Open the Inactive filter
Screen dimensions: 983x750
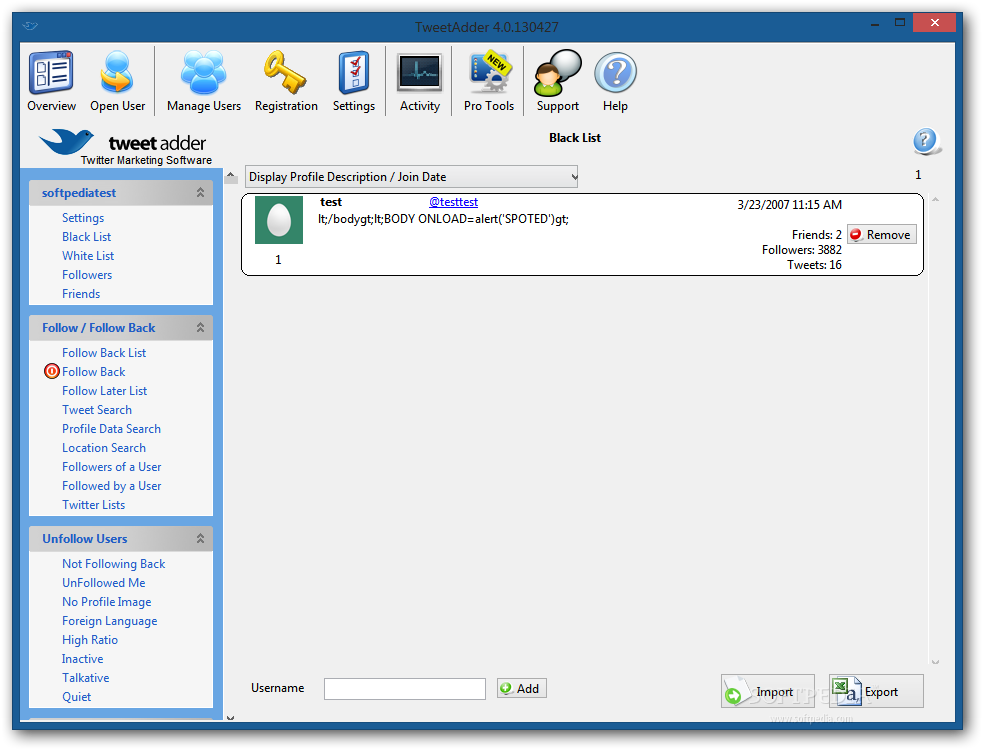pos(83,658)
